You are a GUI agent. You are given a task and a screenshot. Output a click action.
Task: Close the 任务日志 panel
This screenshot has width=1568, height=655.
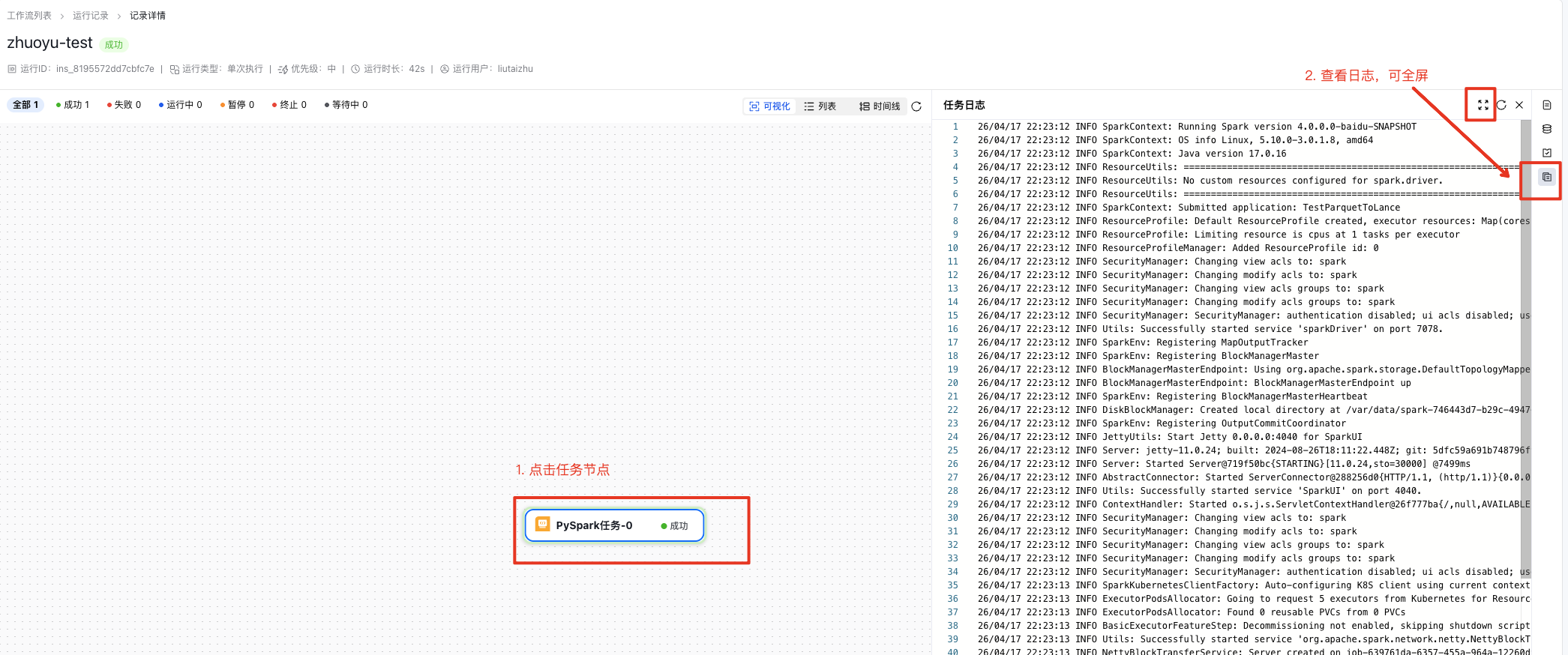pos(1519,105)
